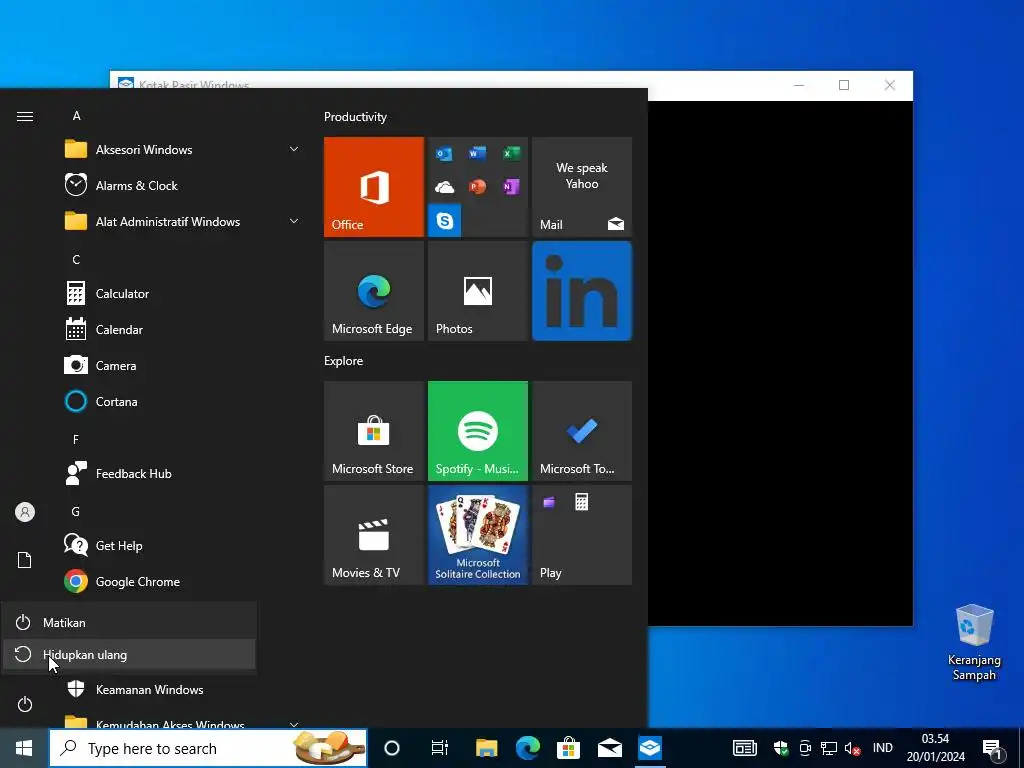Jump to letter G section header
The height and width of the screenshot is (768, 1024).
(x=76, y=511)
